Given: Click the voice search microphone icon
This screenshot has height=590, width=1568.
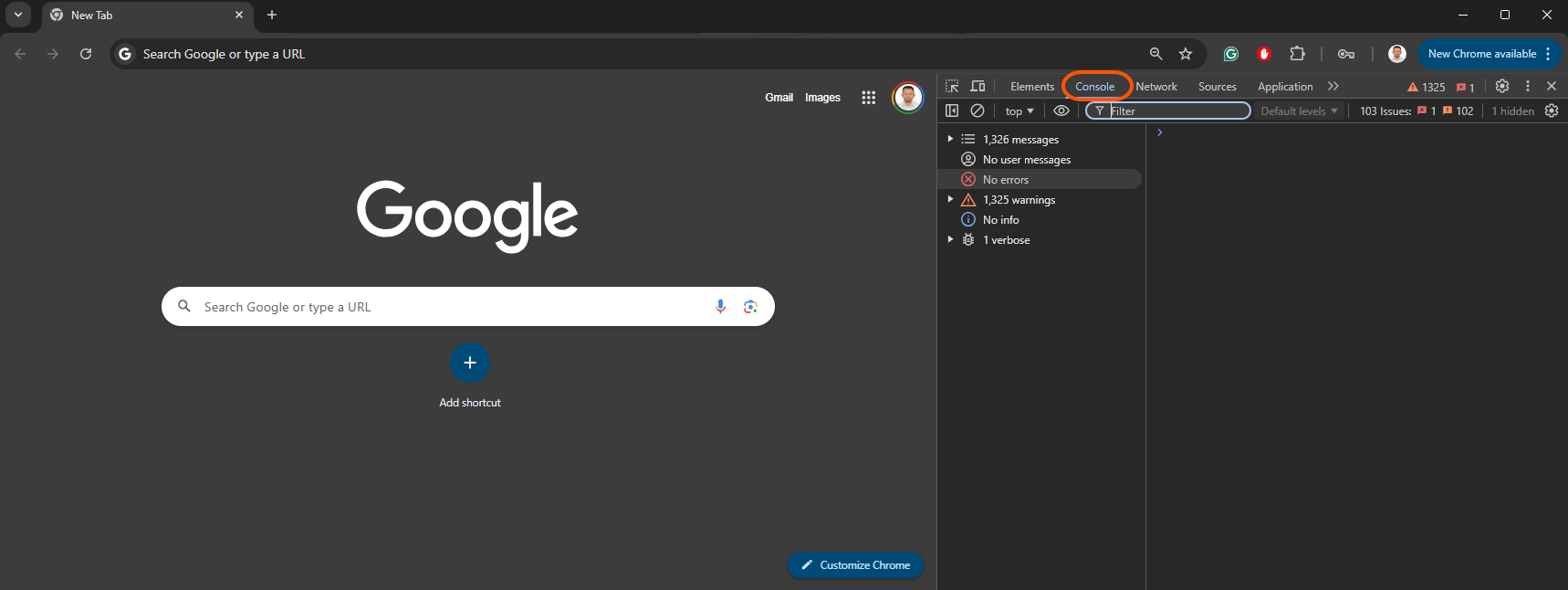Looking at the screenshot, I should click(x=720, y=307).
